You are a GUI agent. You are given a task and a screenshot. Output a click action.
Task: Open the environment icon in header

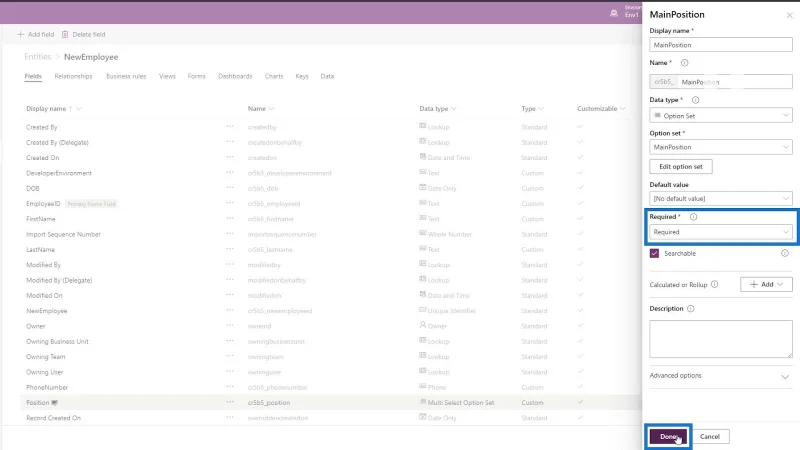click(x=614, y=13)
